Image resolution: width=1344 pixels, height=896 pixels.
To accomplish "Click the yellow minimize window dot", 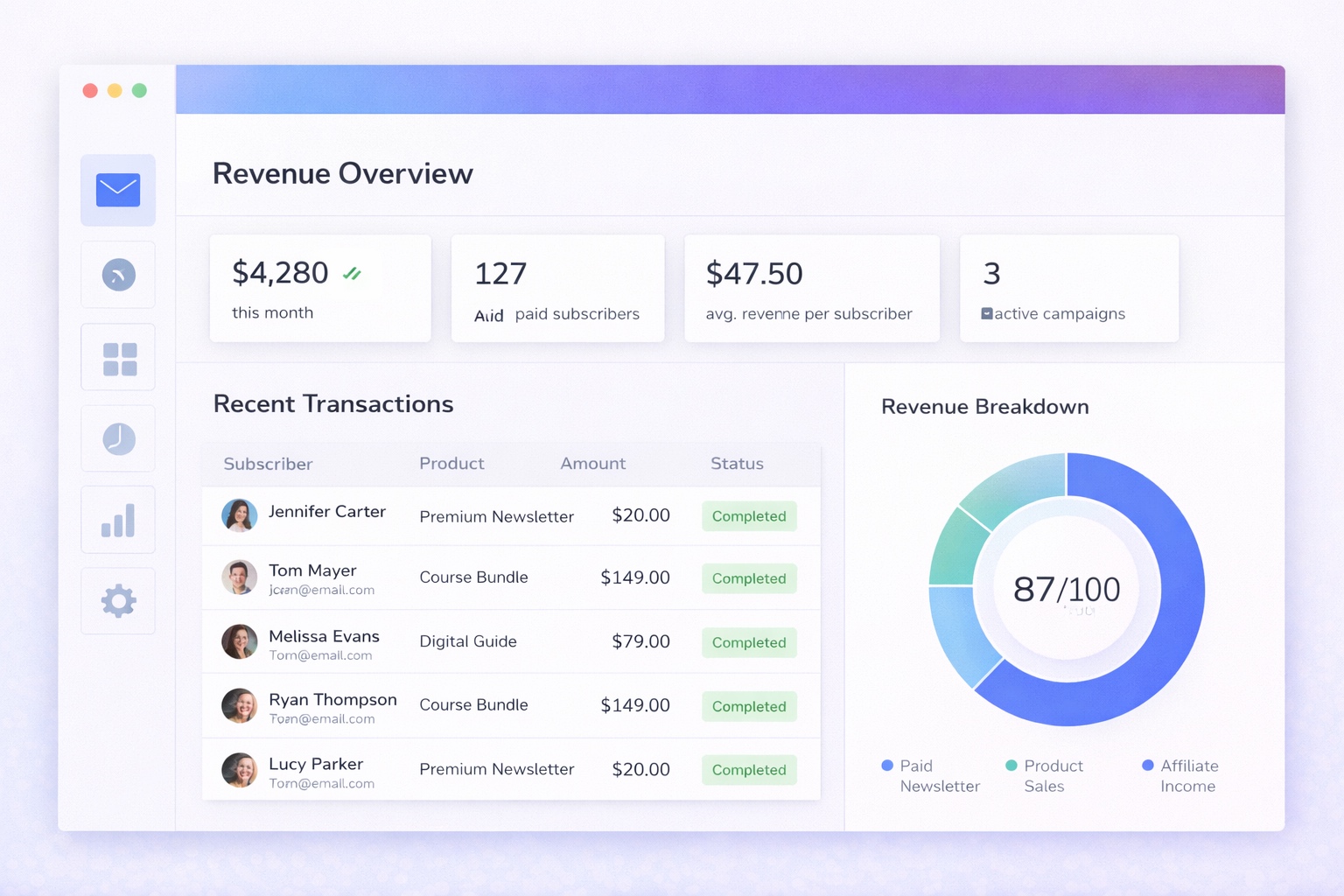I will [115, 90].
